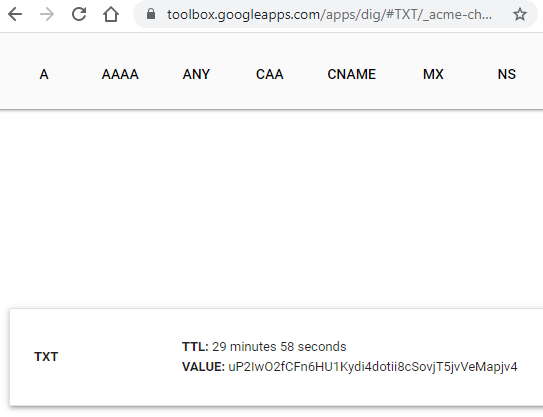Select the A record type tab
Screen dimensions: 543x417
(44, 74)
